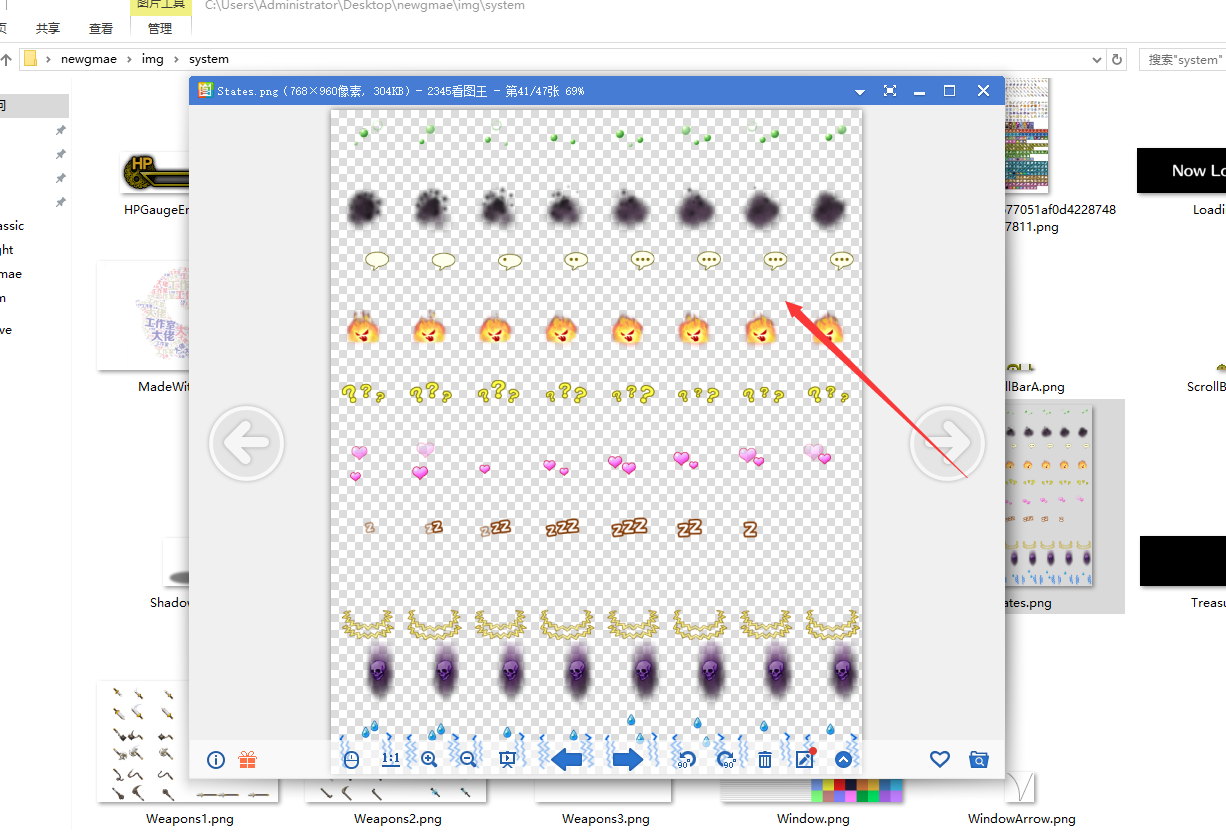Click the large gray next-image arrow
The height and width of the screenshot is (836, 1226).
click(x=947, y=443)
